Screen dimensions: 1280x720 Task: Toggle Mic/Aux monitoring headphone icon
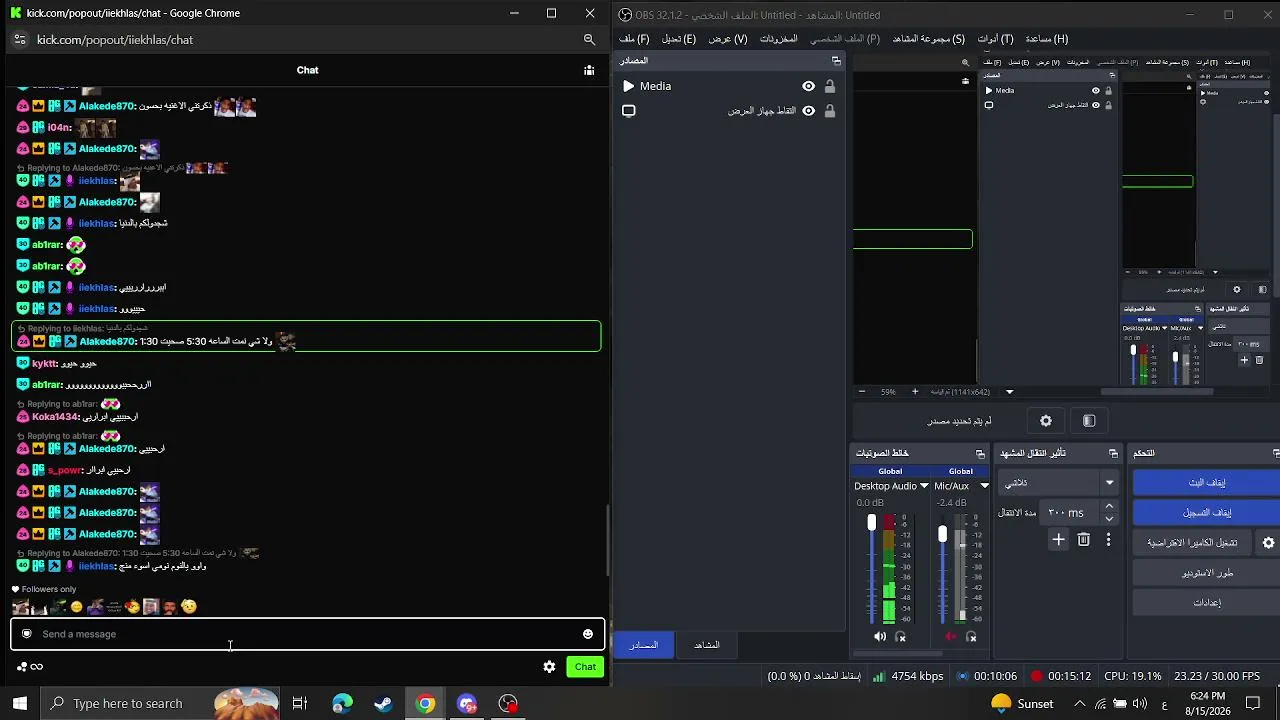point(971,637)
